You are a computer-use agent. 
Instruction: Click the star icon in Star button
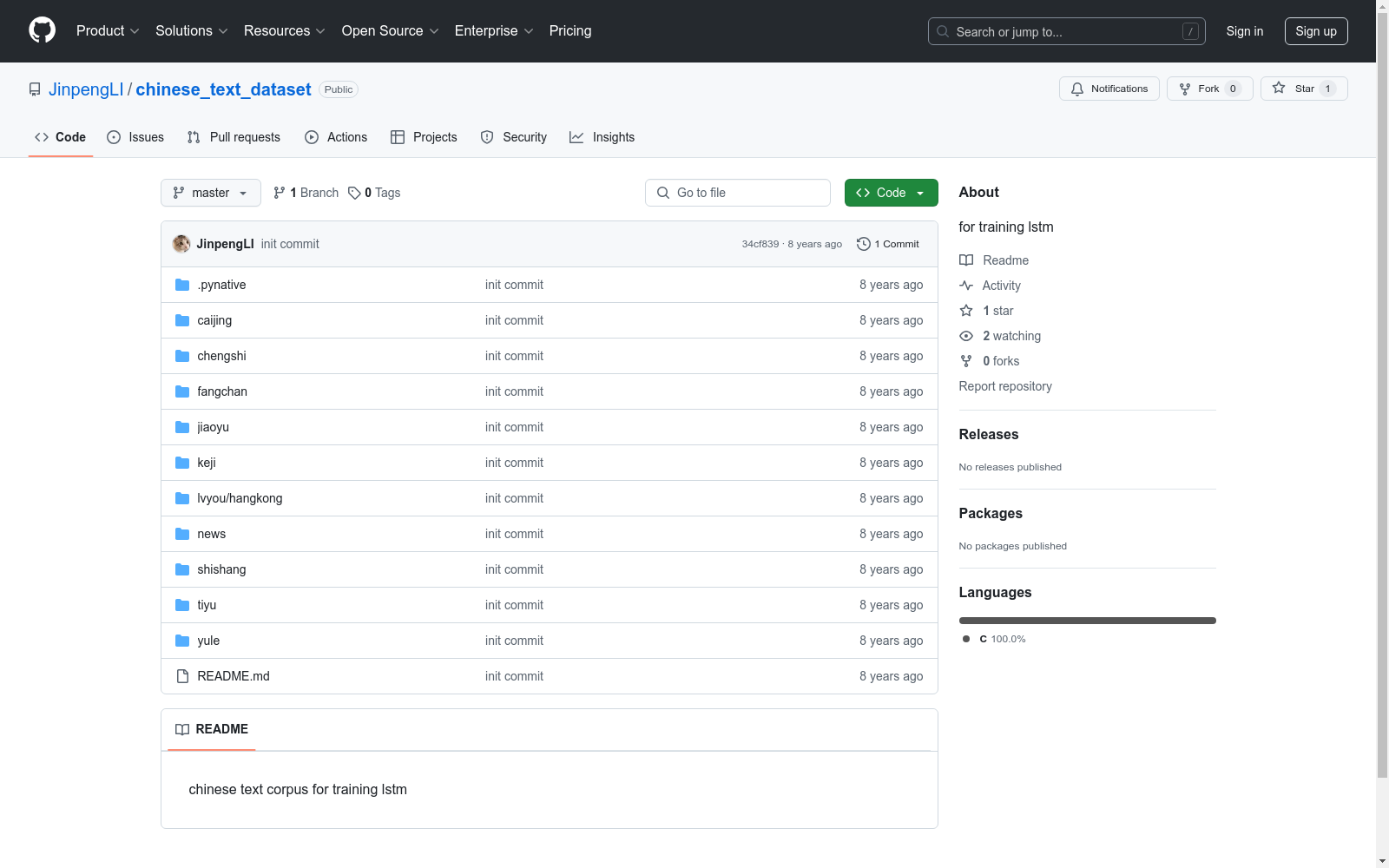pos(1279,88)
